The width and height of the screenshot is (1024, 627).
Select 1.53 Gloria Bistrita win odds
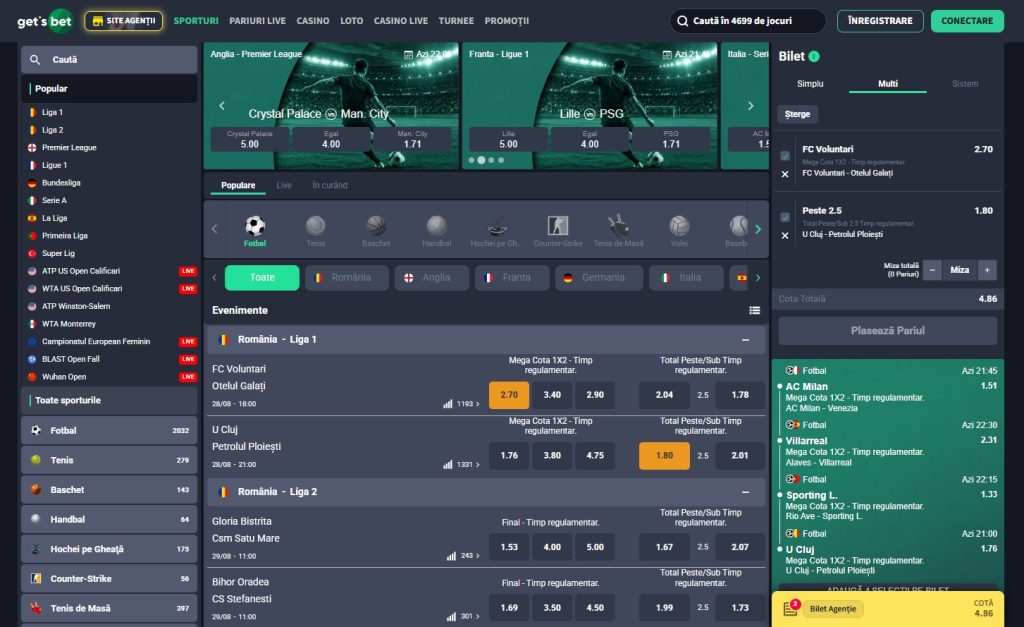click(x=509, y=547)
